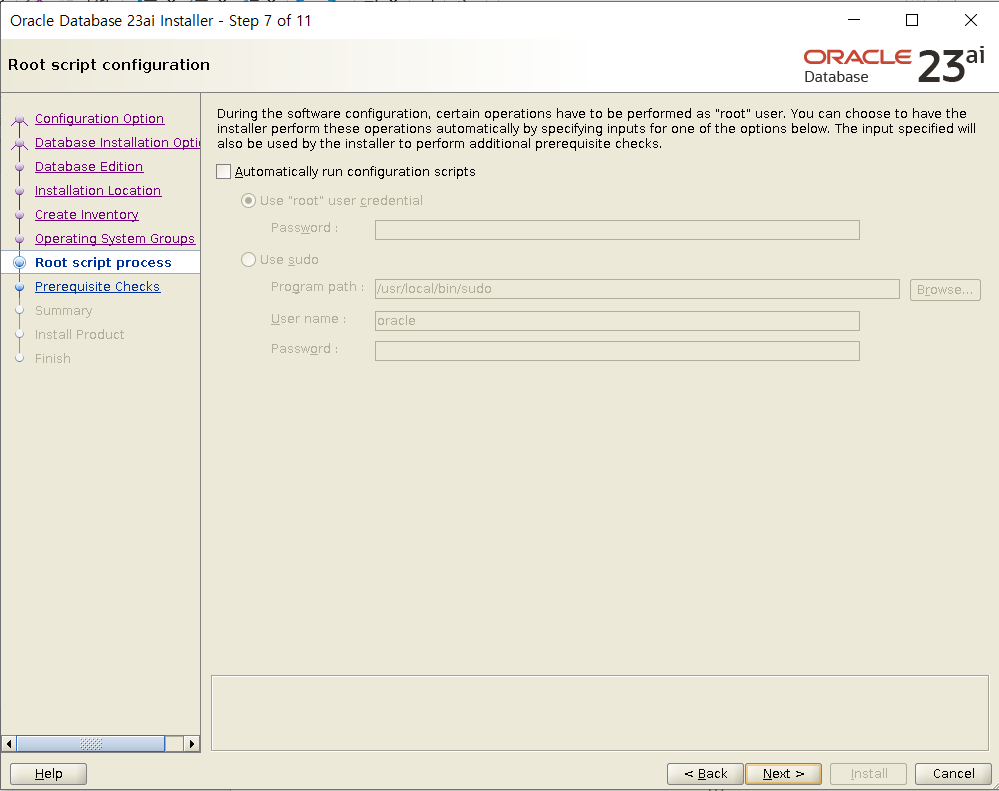The width and height of the screenshot is (999, 791).
Task: Click the Next > button
Action: point(783,774)
